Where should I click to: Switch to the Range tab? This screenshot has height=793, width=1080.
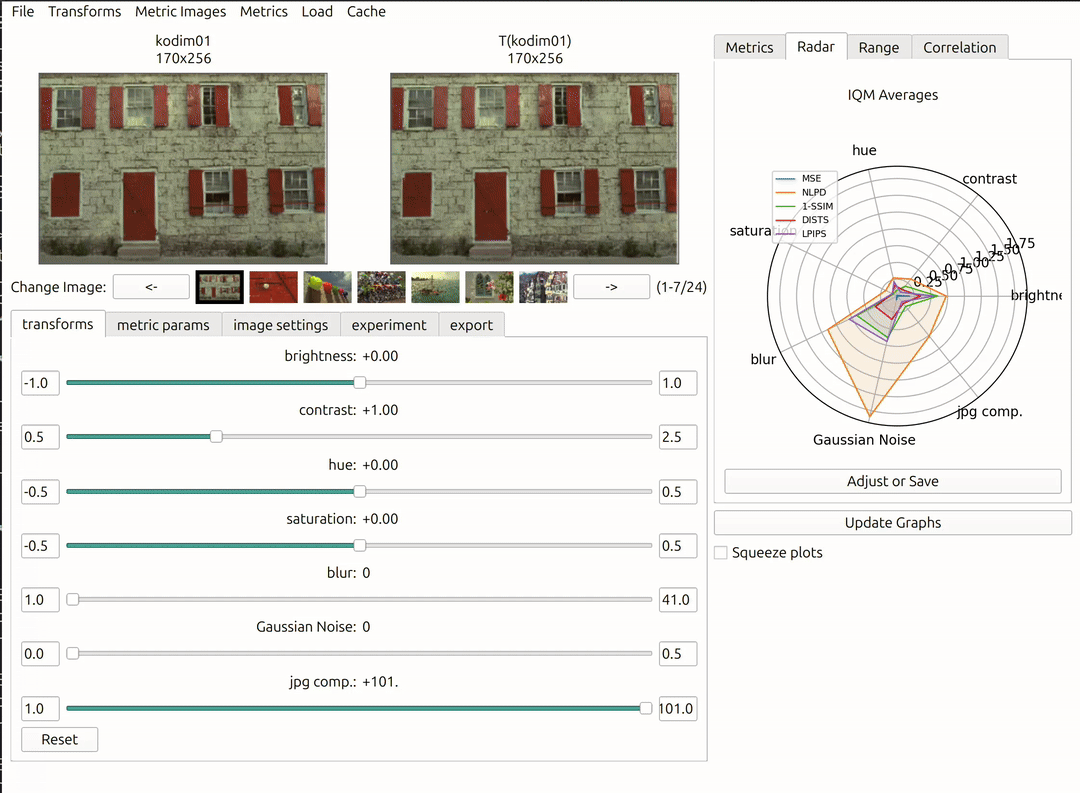point(879,48)
